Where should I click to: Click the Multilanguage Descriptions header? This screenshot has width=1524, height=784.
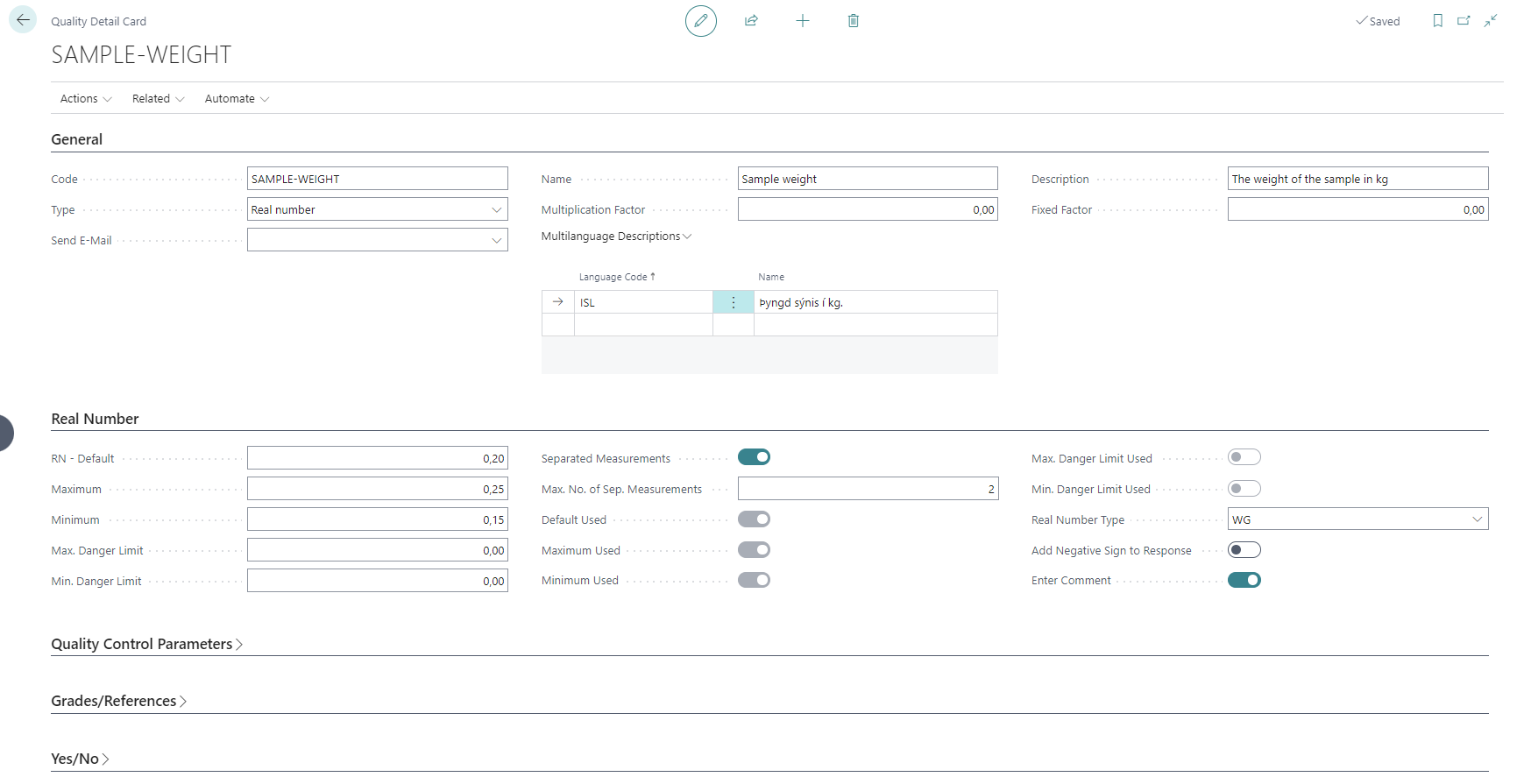coord(616,237)
